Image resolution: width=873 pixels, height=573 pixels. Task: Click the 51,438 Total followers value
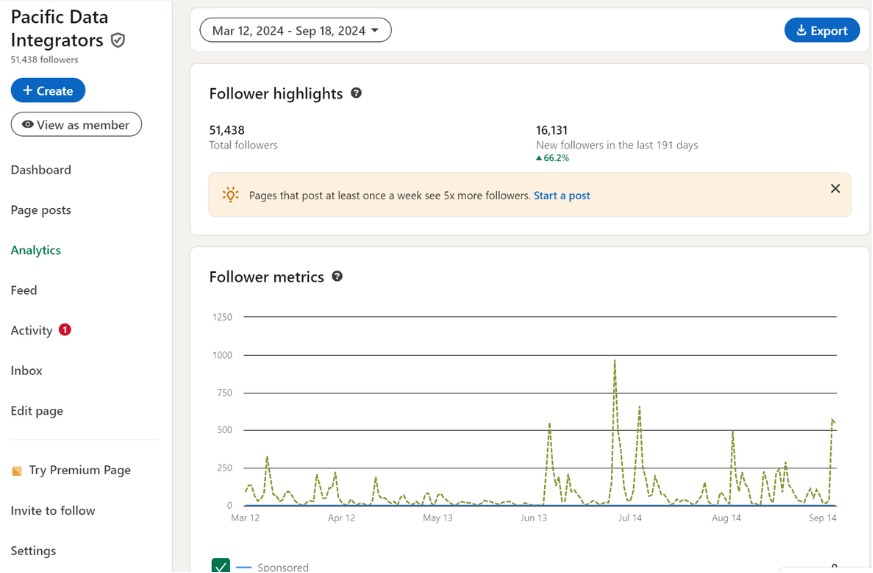(x=227, y=130)
